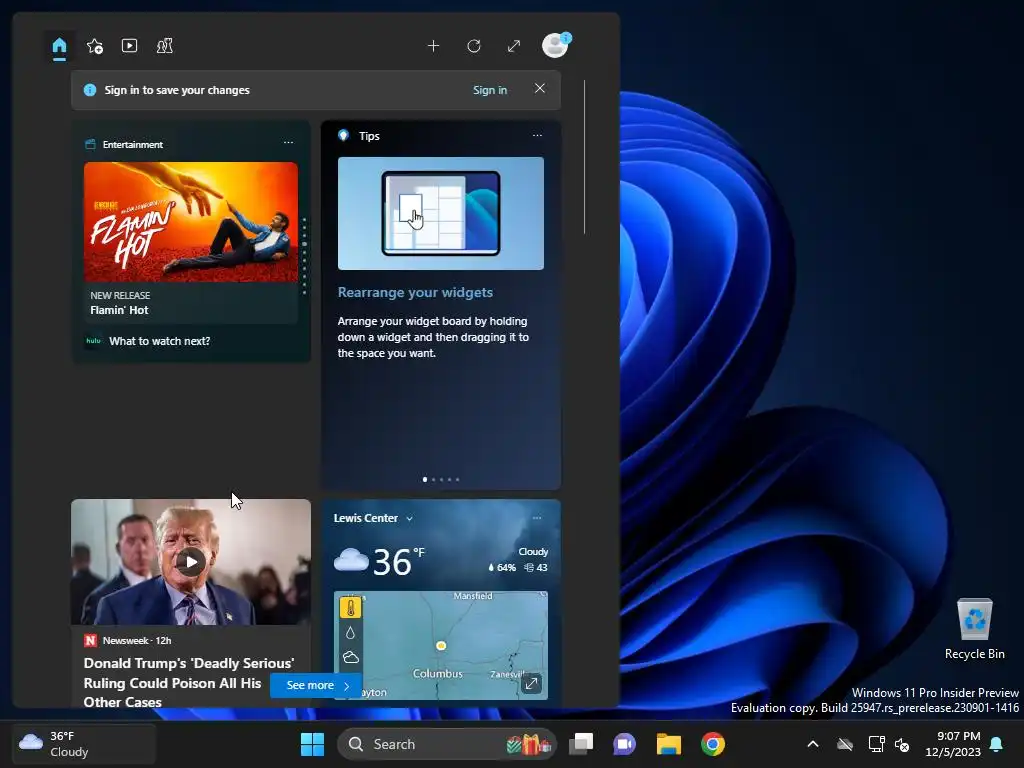Open the taskbar weather widget button
The width and height of the screenshot is (1024, 768).
click(84, 744)
